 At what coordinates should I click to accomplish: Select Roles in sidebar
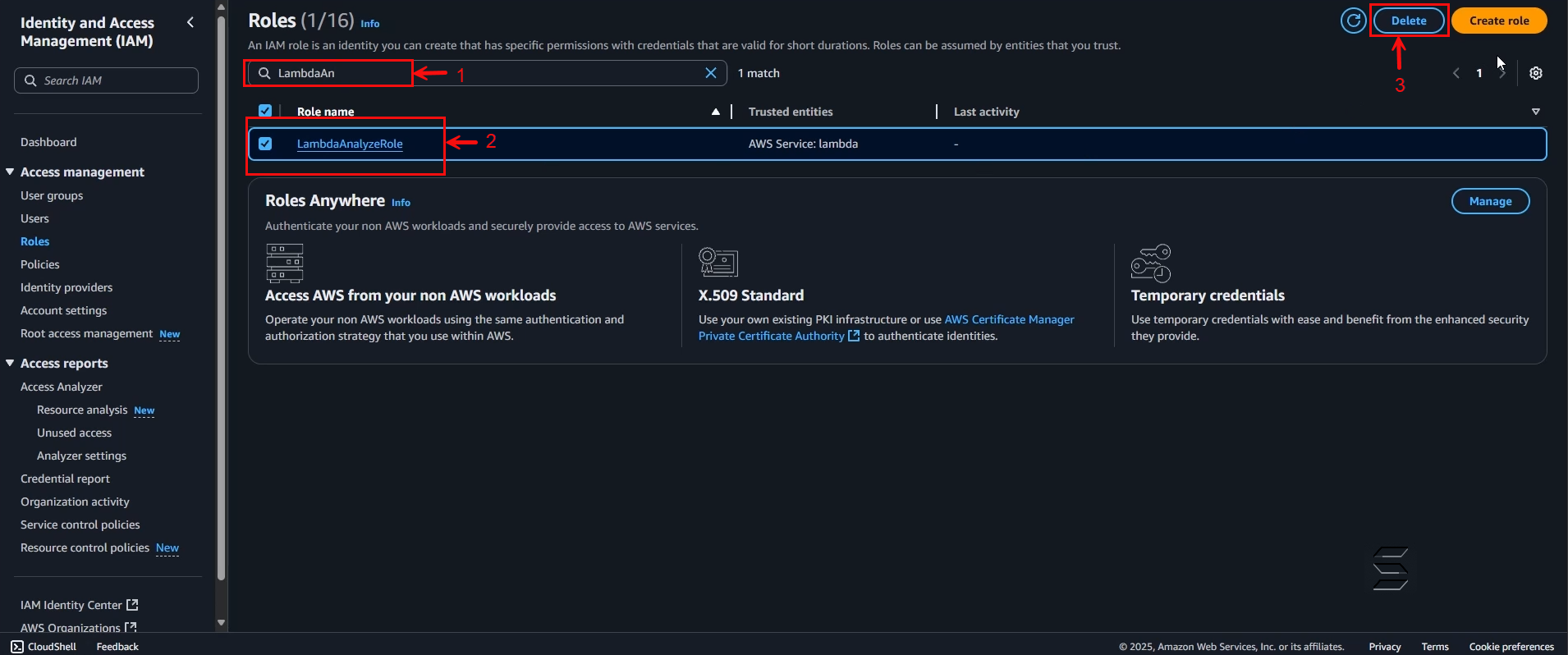tap(35, 241)
